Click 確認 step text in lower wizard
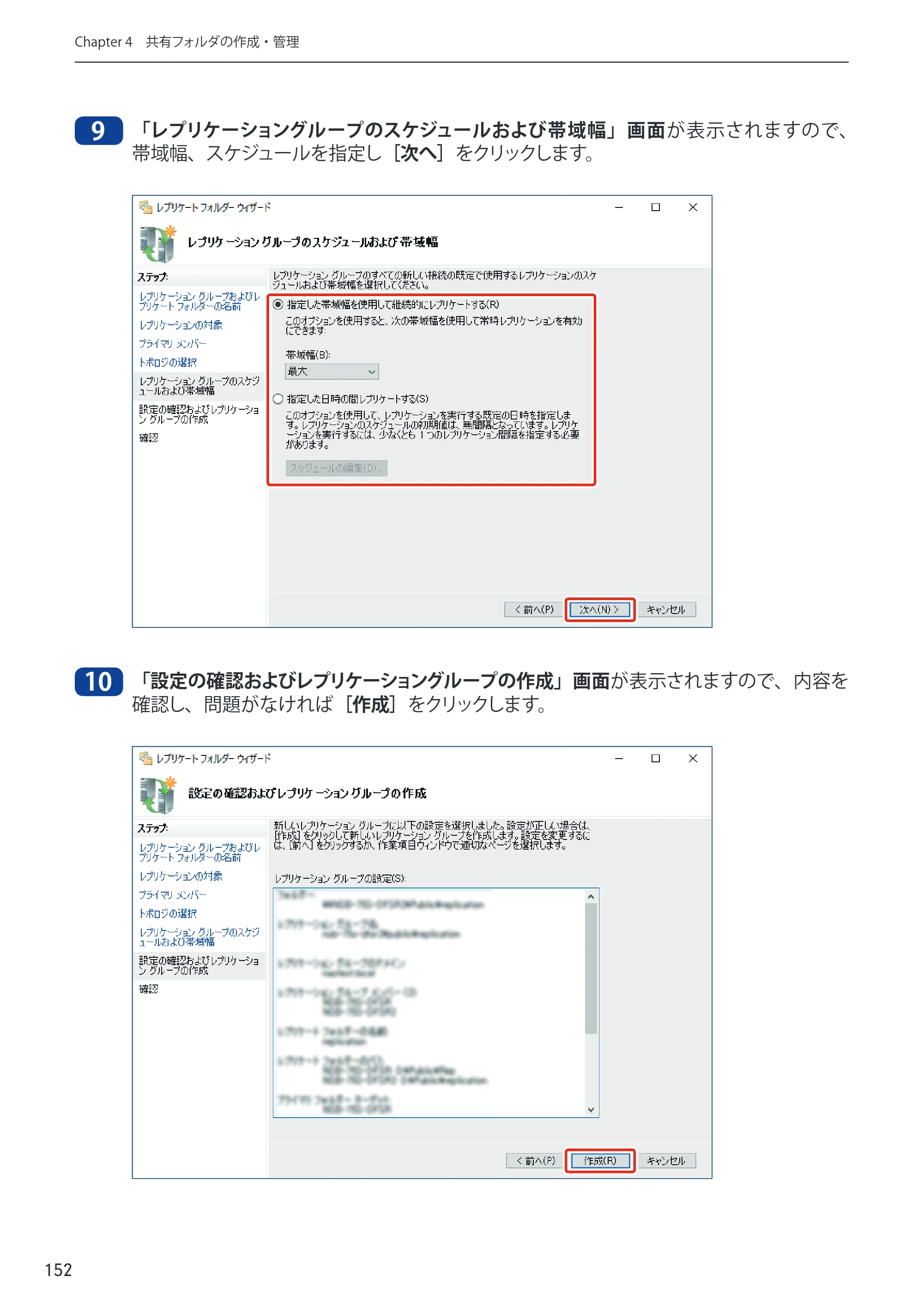The image size is (924, 1307). tap(149, 989)
